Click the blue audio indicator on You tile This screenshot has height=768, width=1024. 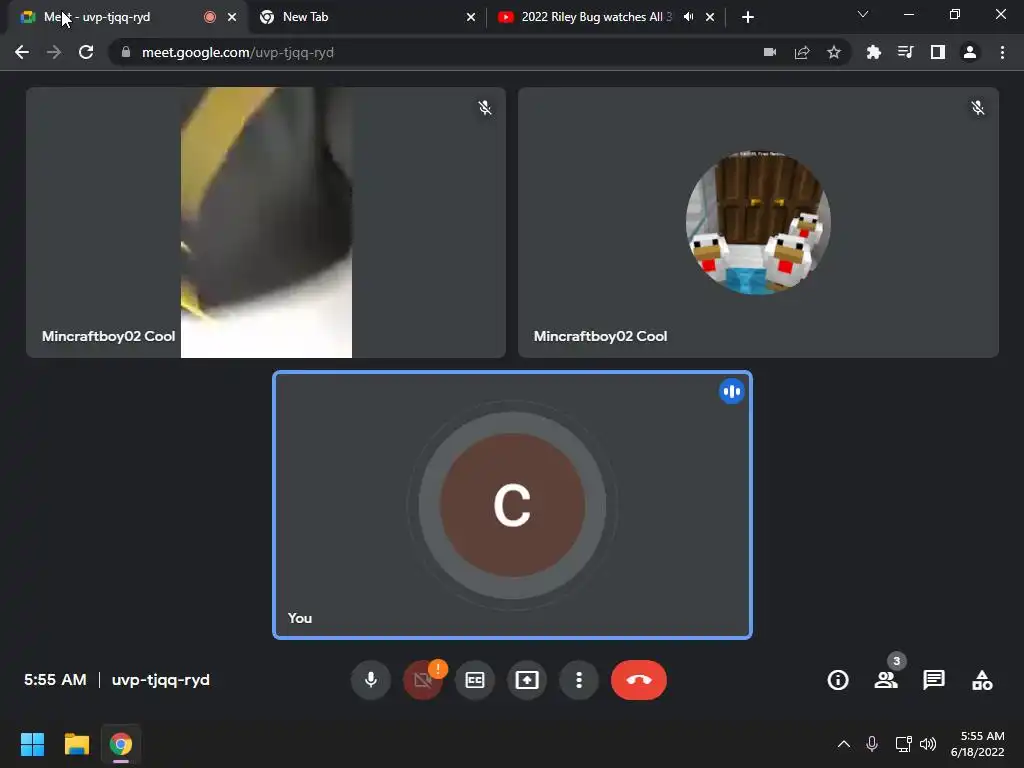pos(731,391)
